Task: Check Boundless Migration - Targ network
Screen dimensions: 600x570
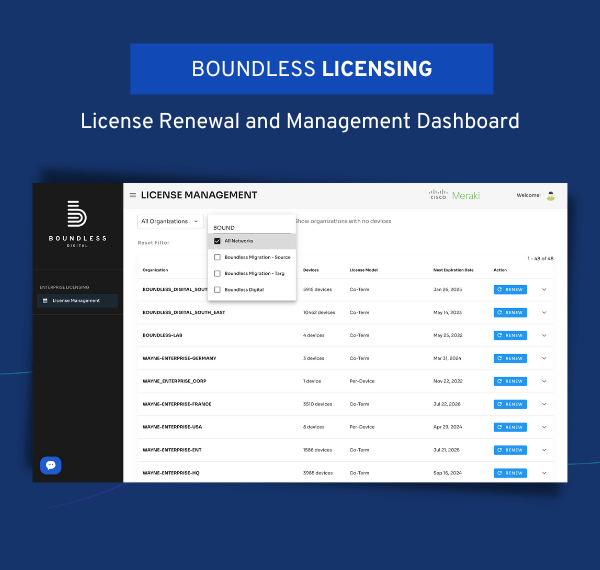Action: pyautogui.click(x=217, y=274)
